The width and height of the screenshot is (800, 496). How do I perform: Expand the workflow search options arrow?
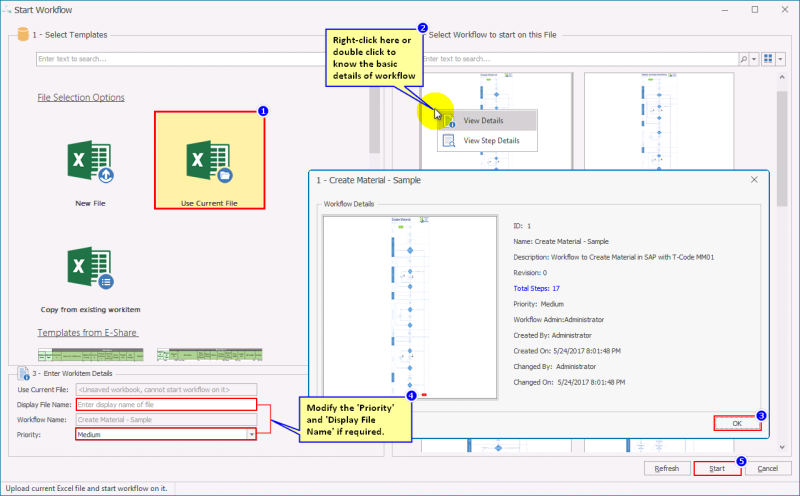point(753,59)
